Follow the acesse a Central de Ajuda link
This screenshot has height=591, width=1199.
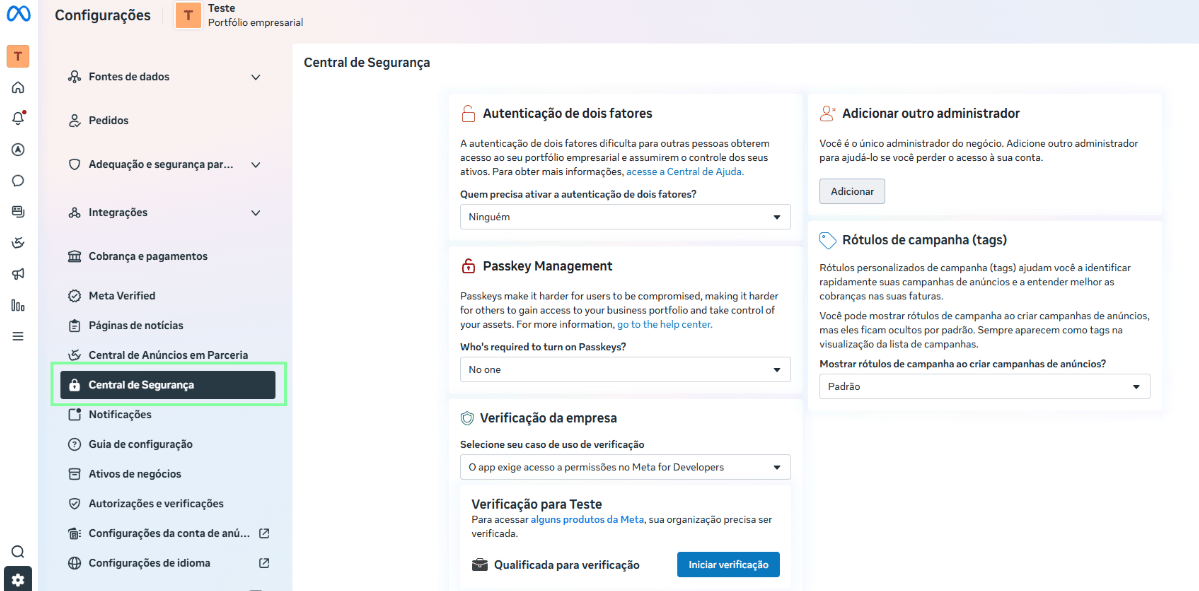coord(685,172)
